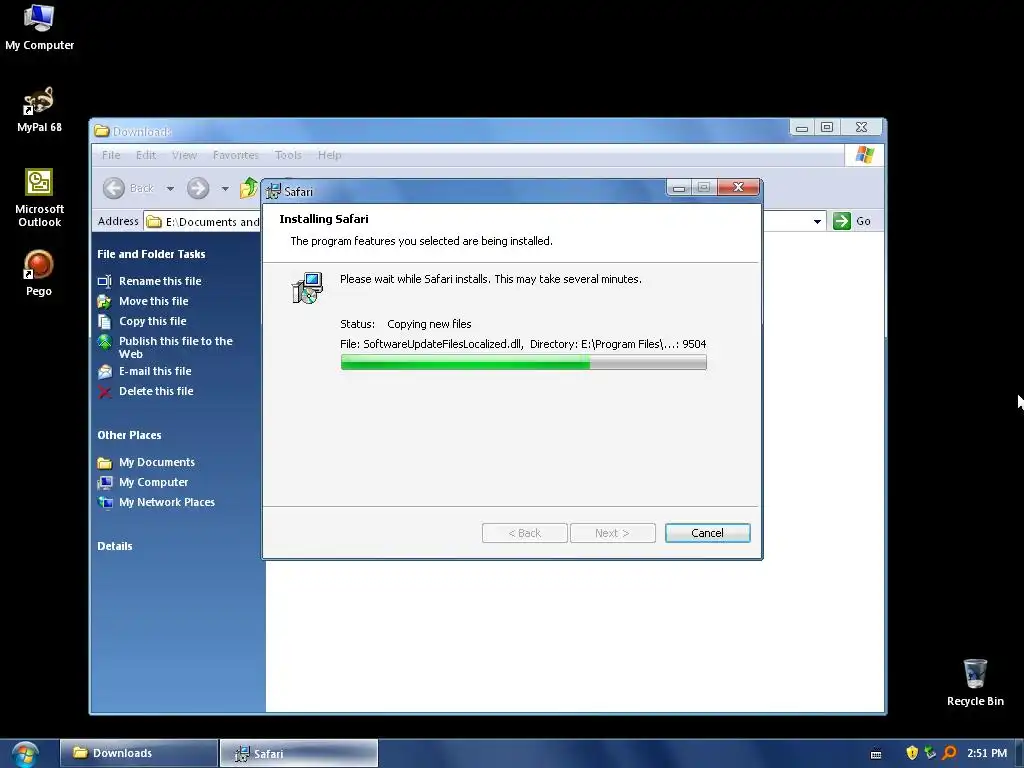Expand the Address bar dropdown
This screenshot has height=768, width=1024.
[817, 221]
